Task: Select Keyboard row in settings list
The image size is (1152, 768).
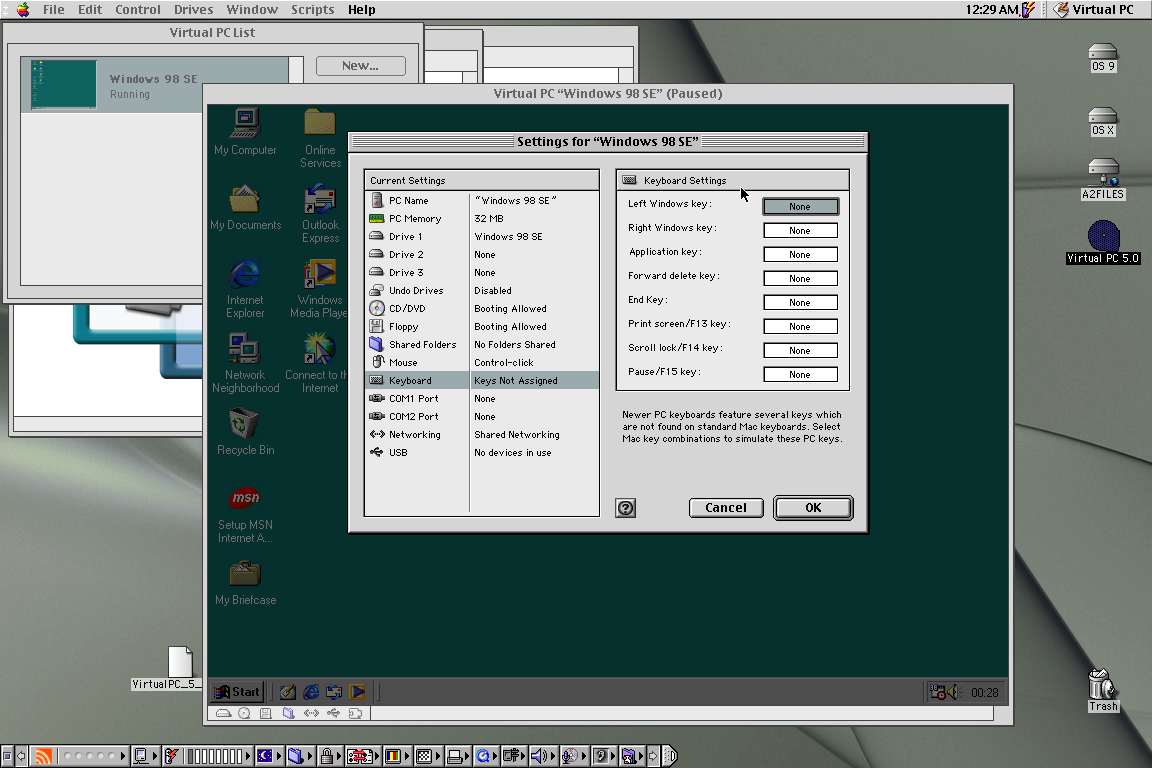Action: click(482, 381)
